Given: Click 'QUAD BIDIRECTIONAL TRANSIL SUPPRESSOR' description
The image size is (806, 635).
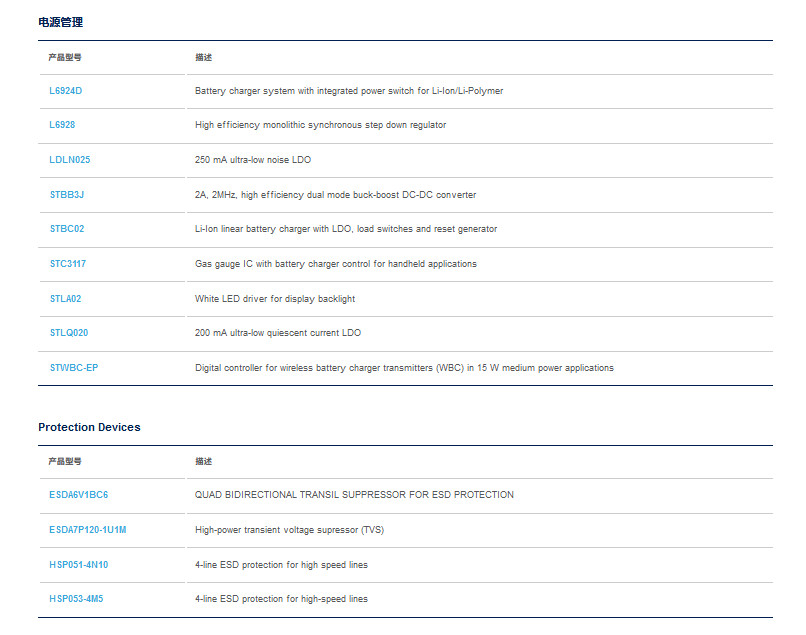Looking at the screenshot, I should (354, 495).
